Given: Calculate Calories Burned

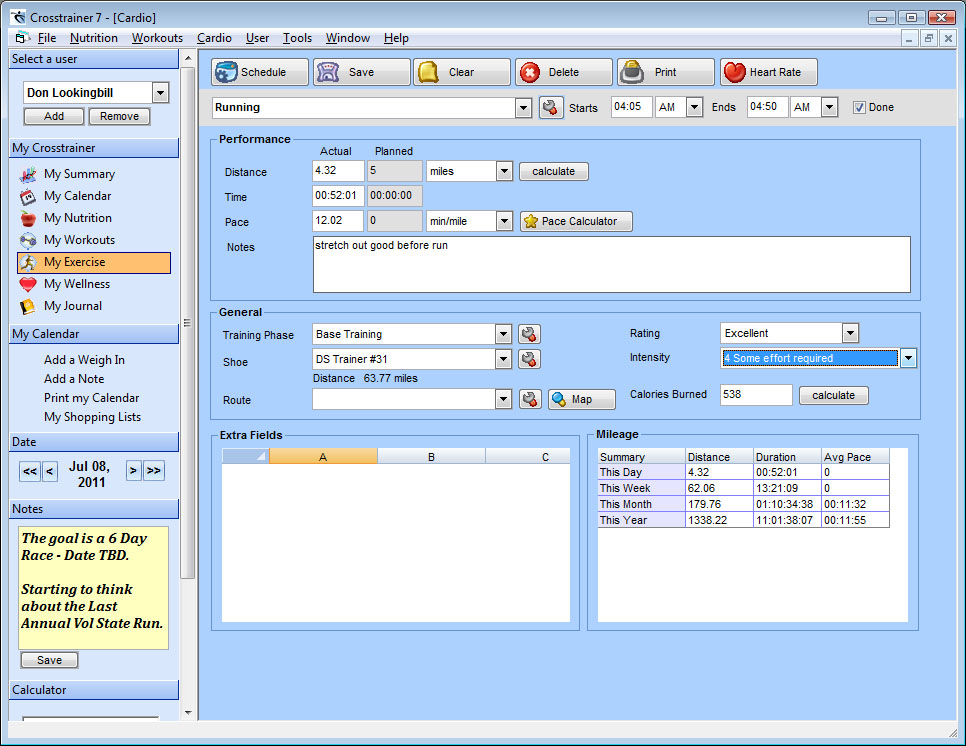Looking at the screenshot, I should 834,395.
